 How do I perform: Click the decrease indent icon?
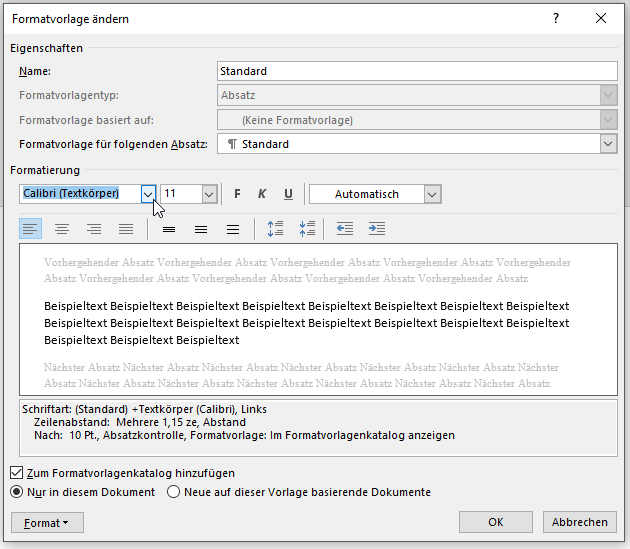click(x=345, y=229)
